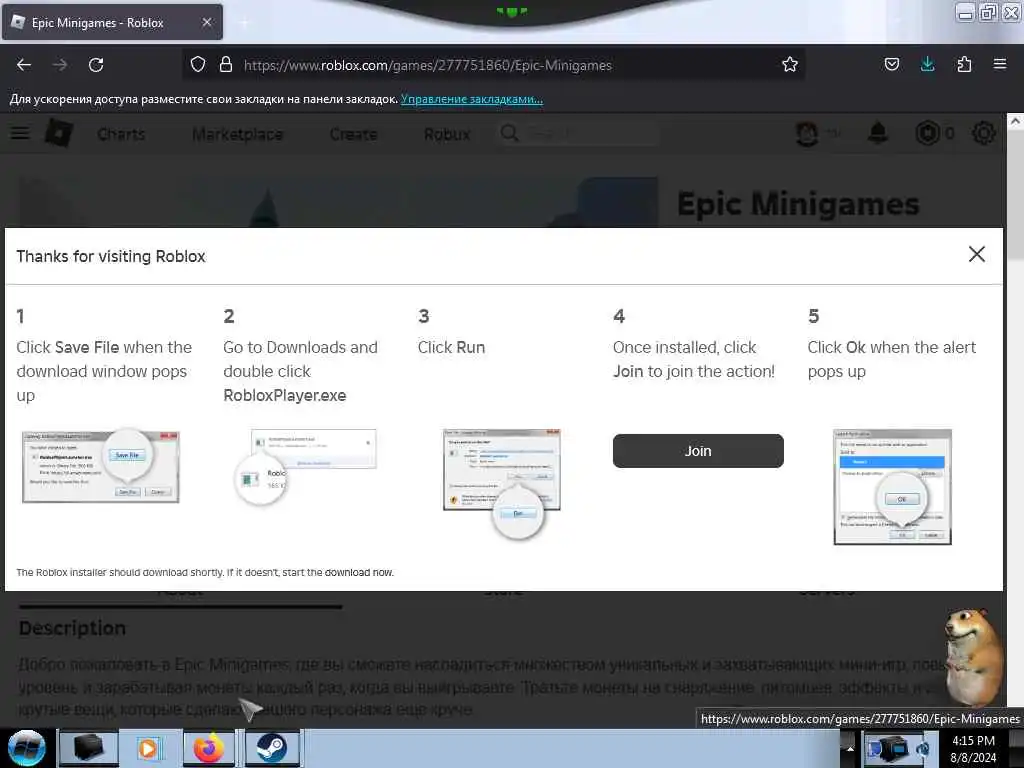The width and height of the screenshot is (1024, 768).
Task: Open the media player taskbar icon
Action: pyautogui.click(x=148, y=748)
